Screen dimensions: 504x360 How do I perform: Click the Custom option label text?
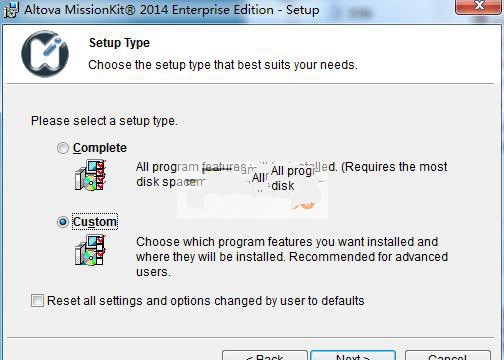(x=95, y=222)
